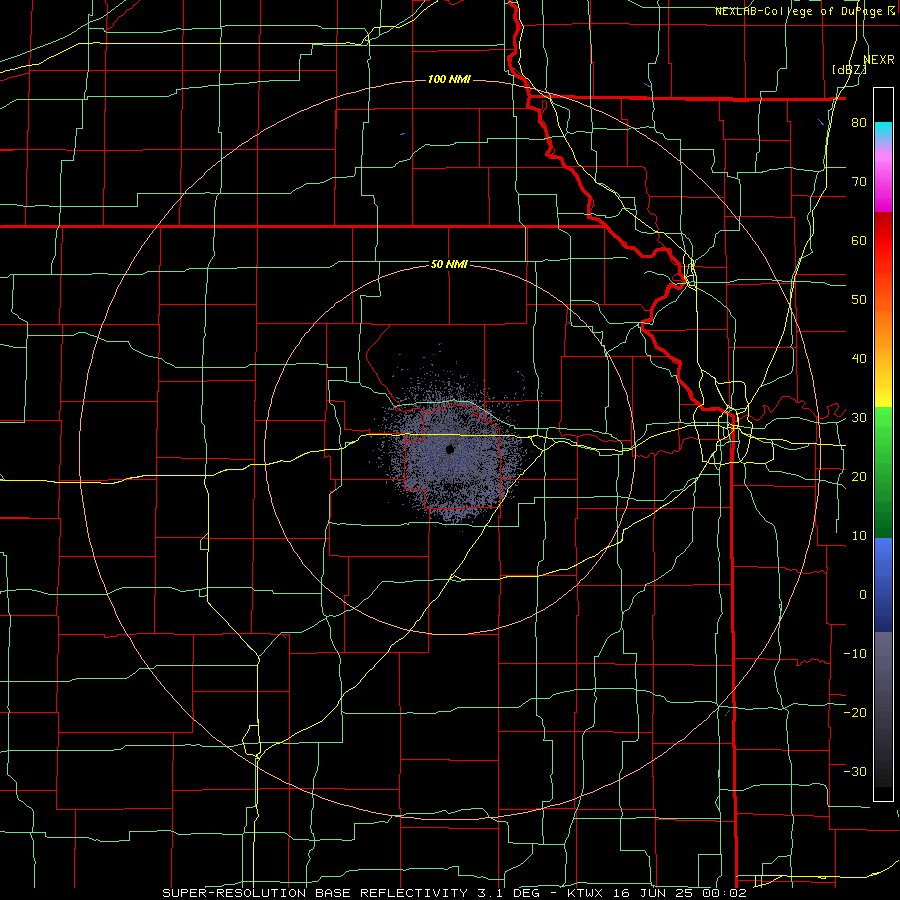The width and height of the screenshot is (900, 900).
Task: Select the 70 dBZ scale label
Action: point(859,181)
